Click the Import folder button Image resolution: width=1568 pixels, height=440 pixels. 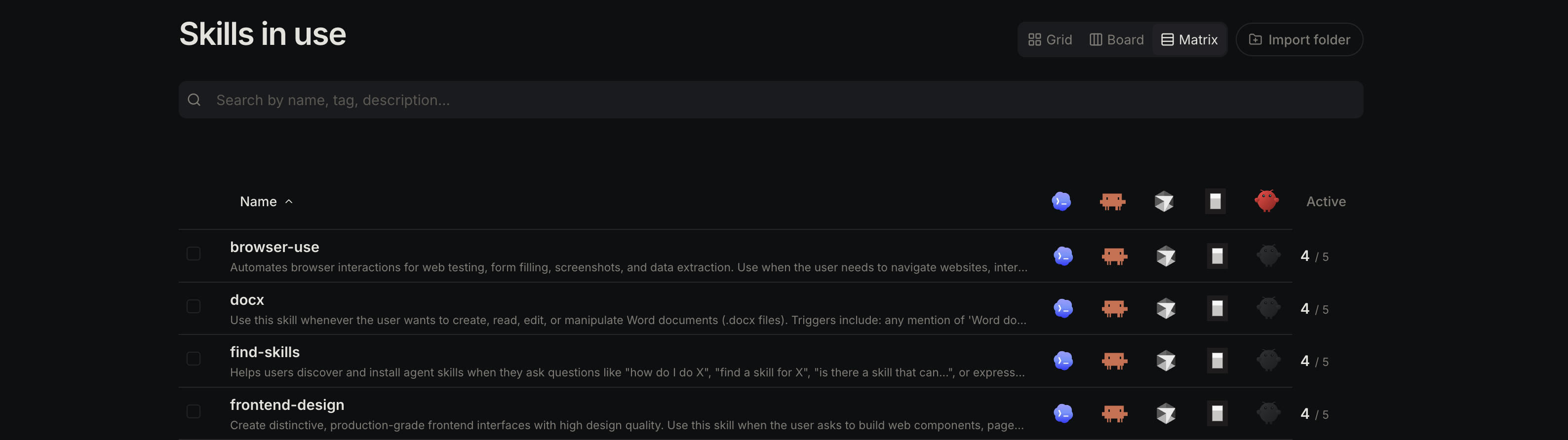1299,39
